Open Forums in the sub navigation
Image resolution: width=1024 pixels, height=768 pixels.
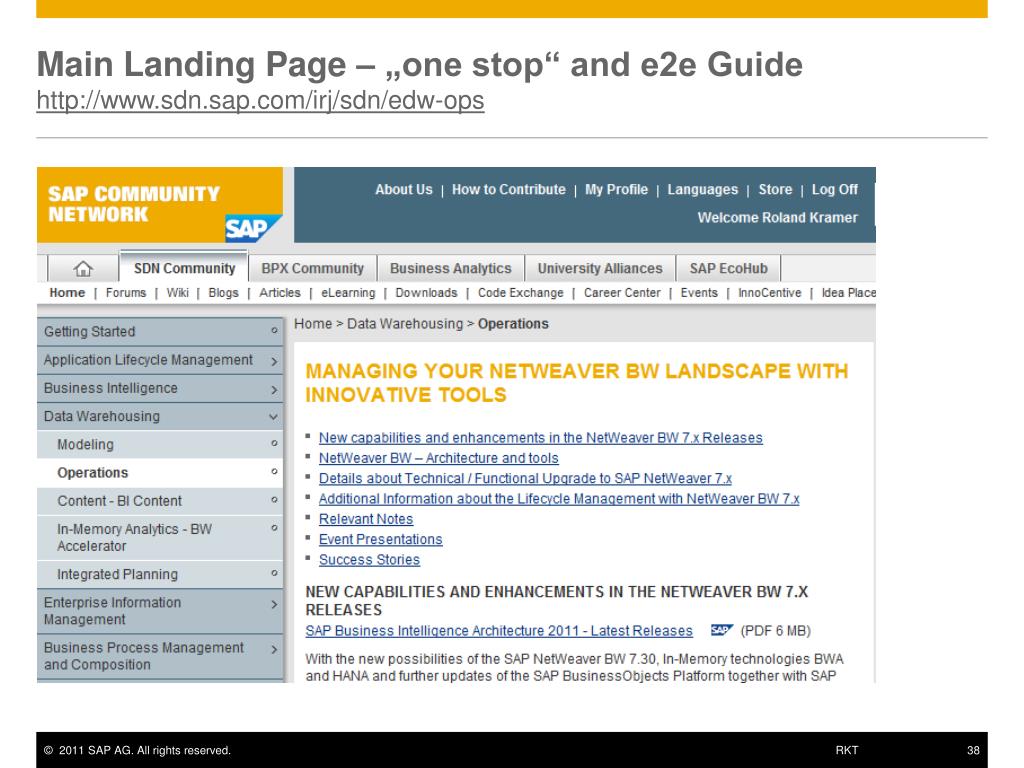click(126, 293)
